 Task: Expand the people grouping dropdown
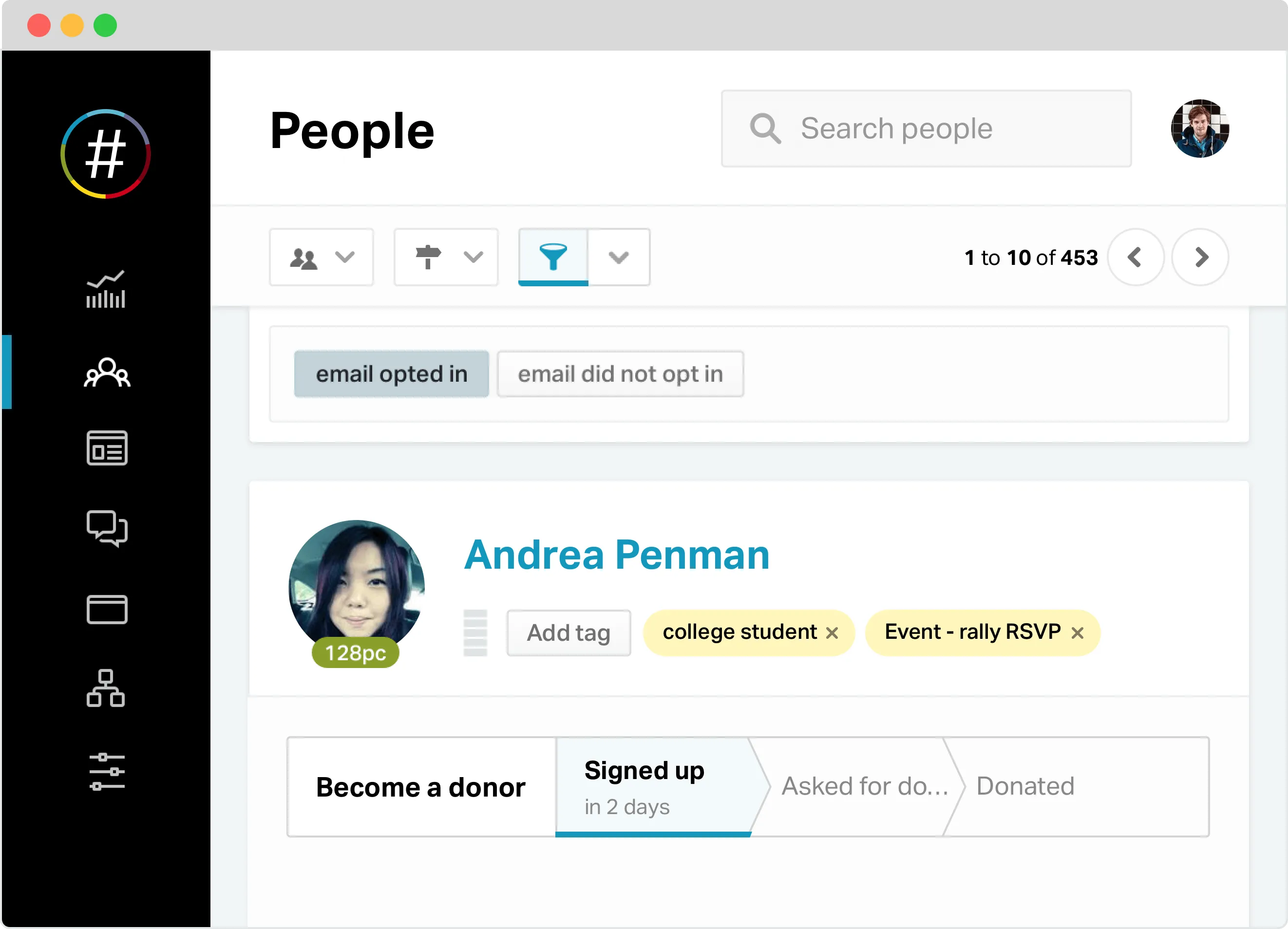tap(344, 258)
